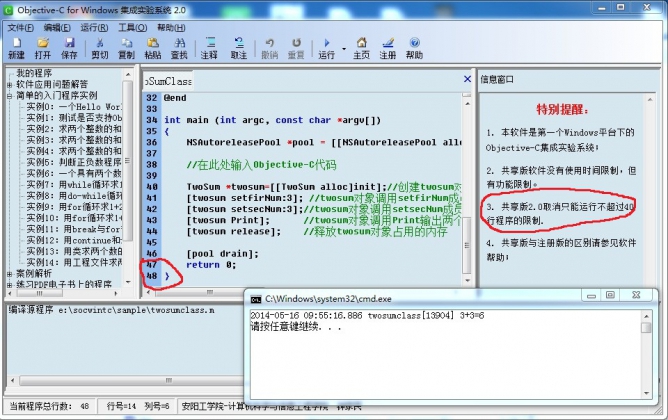Save the file with the 保存 icon

pyautogui.click(x=71, y=46)
